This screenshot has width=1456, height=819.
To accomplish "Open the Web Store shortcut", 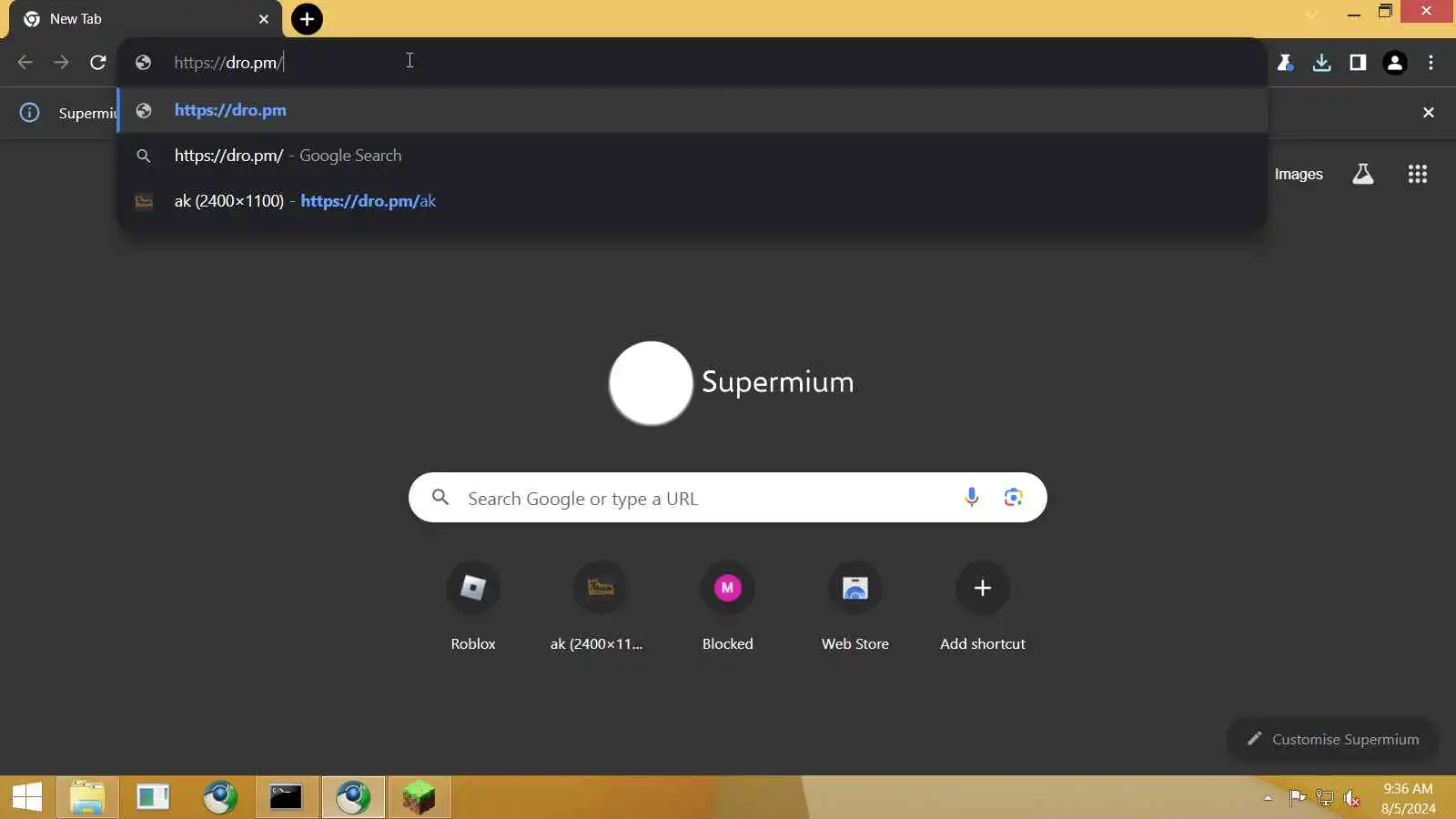I will (x=855, y=605).
